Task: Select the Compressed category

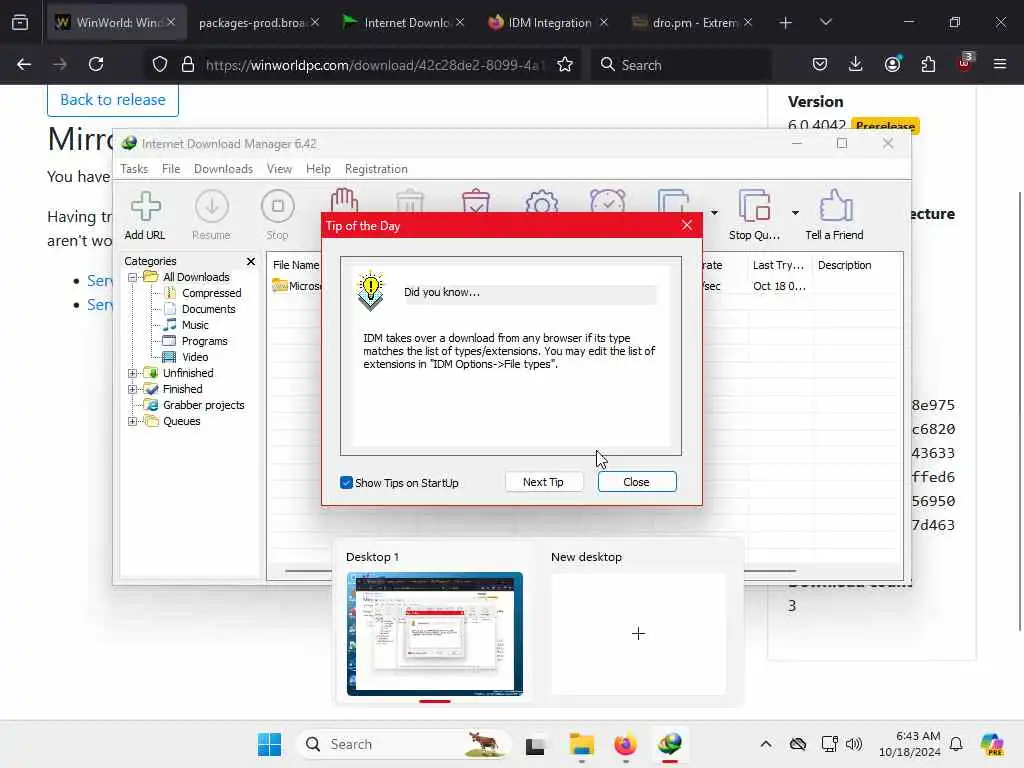Action: tap(211, 293)
